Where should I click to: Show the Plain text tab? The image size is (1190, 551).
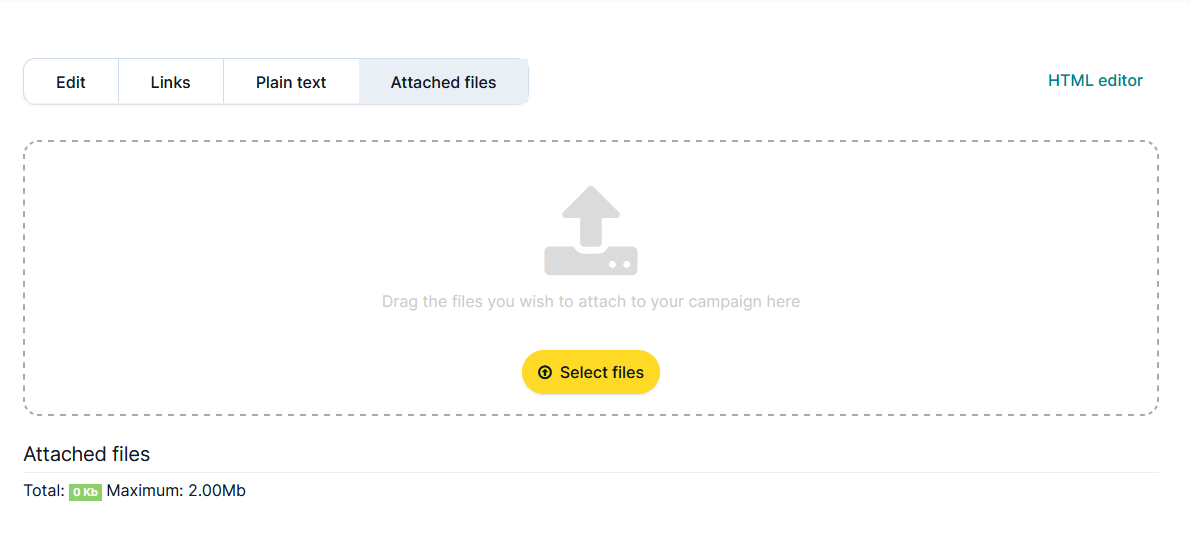click(291, 82)
